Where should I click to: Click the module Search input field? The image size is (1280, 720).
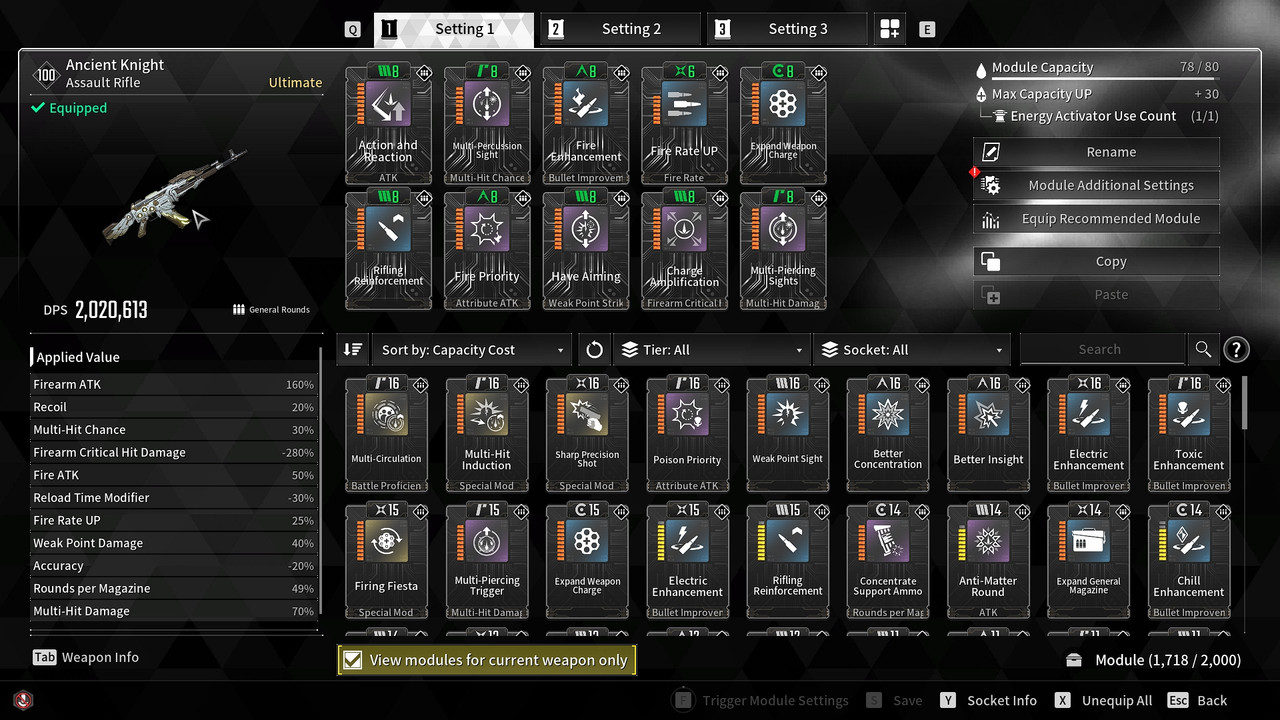point(1102,349)
